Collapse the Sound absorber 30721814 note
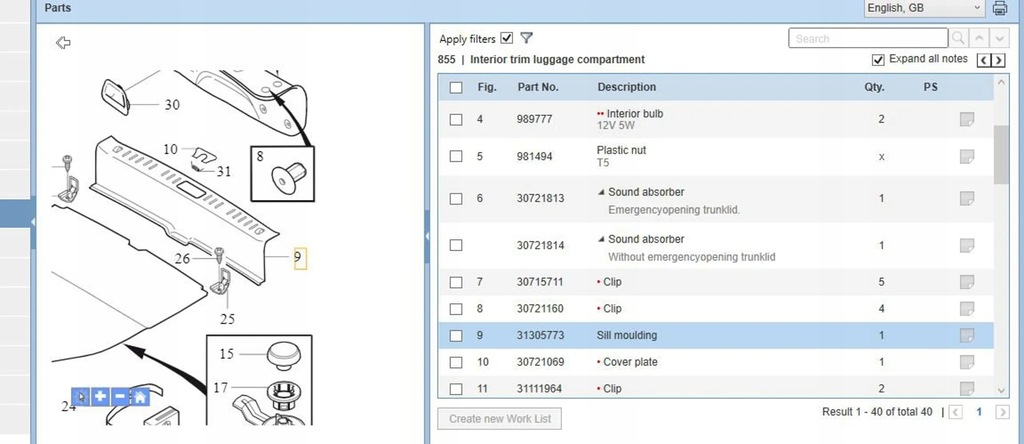This screenshot has width=1024, height=444. pos(601,240)
